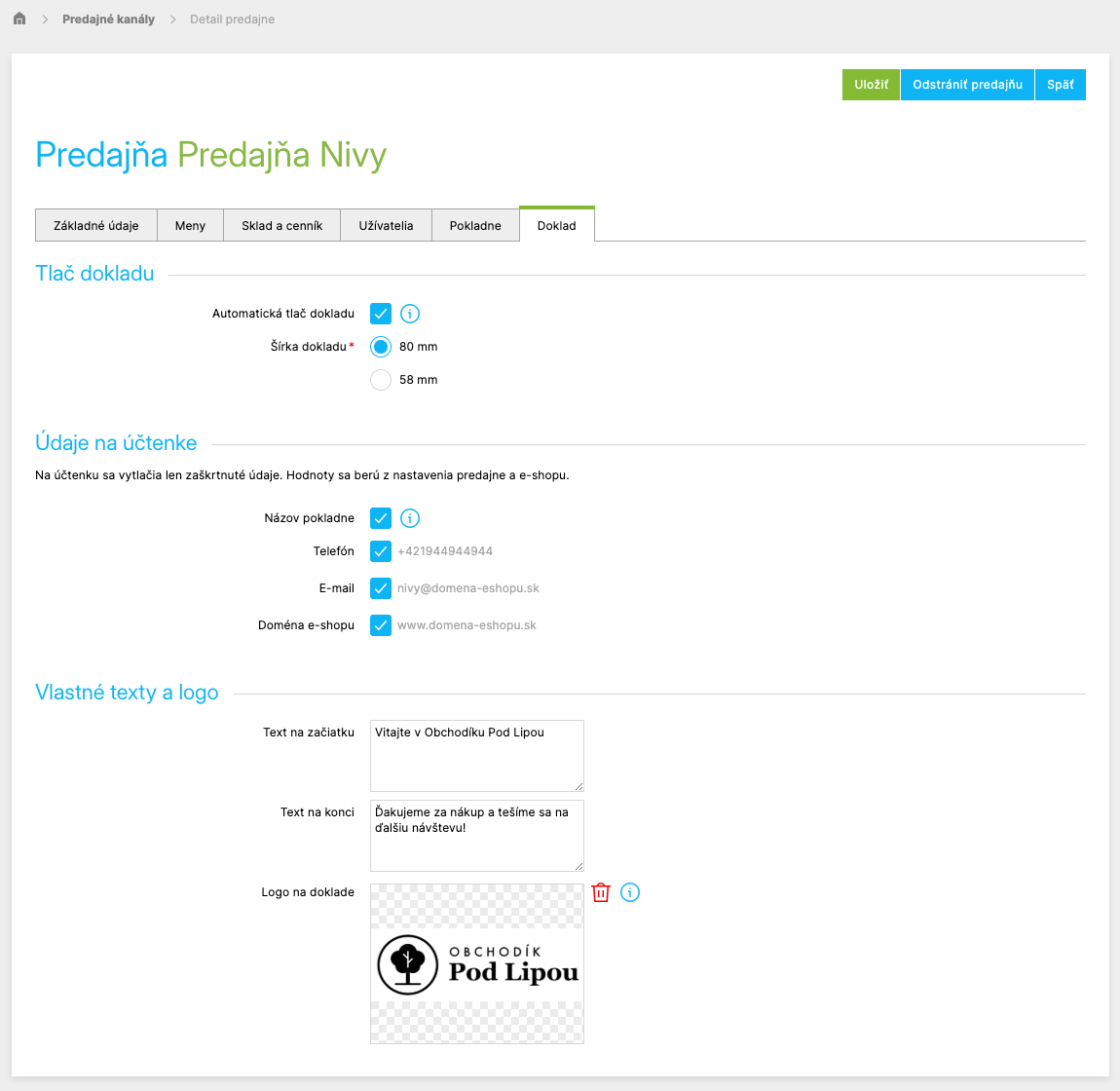Uncheck Automatická tlač dokladu checkbox
The width and height of the screenshot is (1120, 1091).
[381, 314]
